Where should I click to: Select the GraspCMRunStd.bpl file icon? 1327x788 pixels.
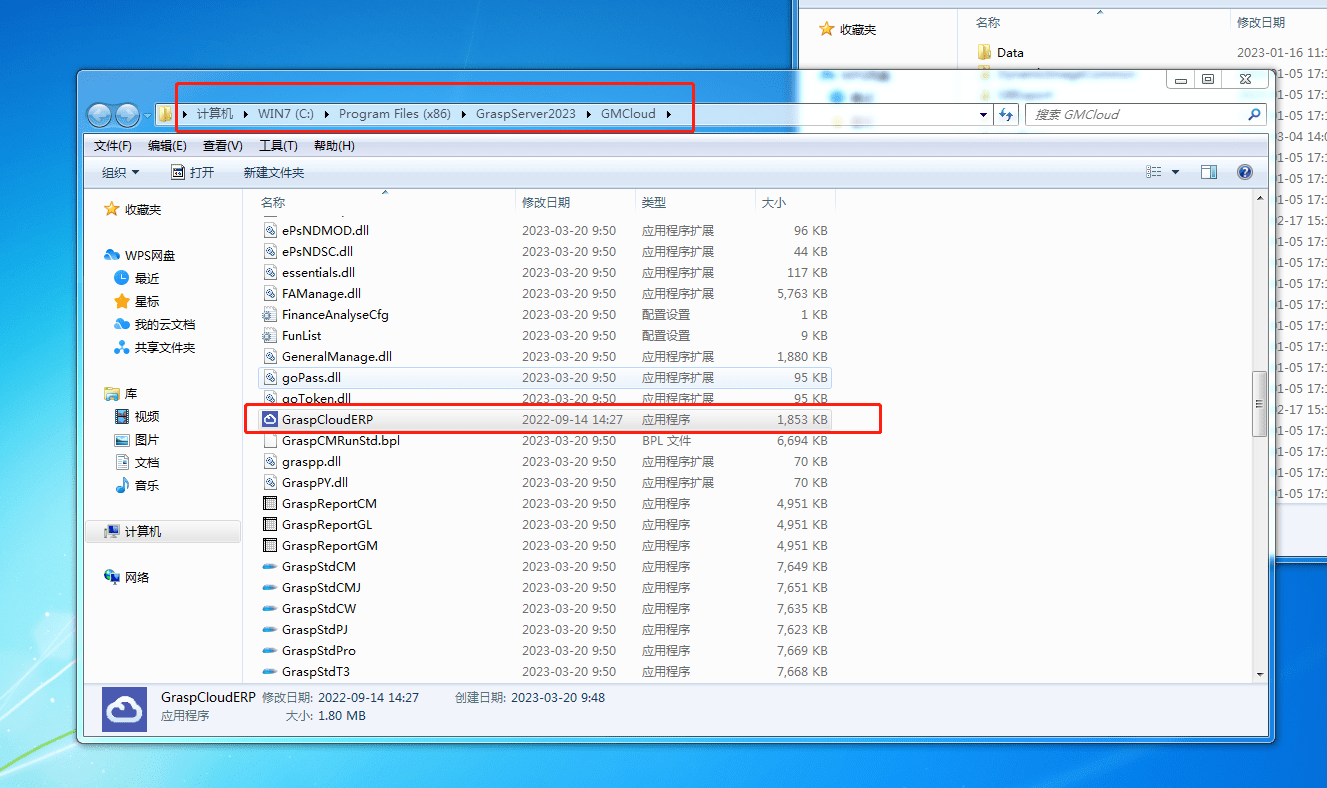(270, 440)
